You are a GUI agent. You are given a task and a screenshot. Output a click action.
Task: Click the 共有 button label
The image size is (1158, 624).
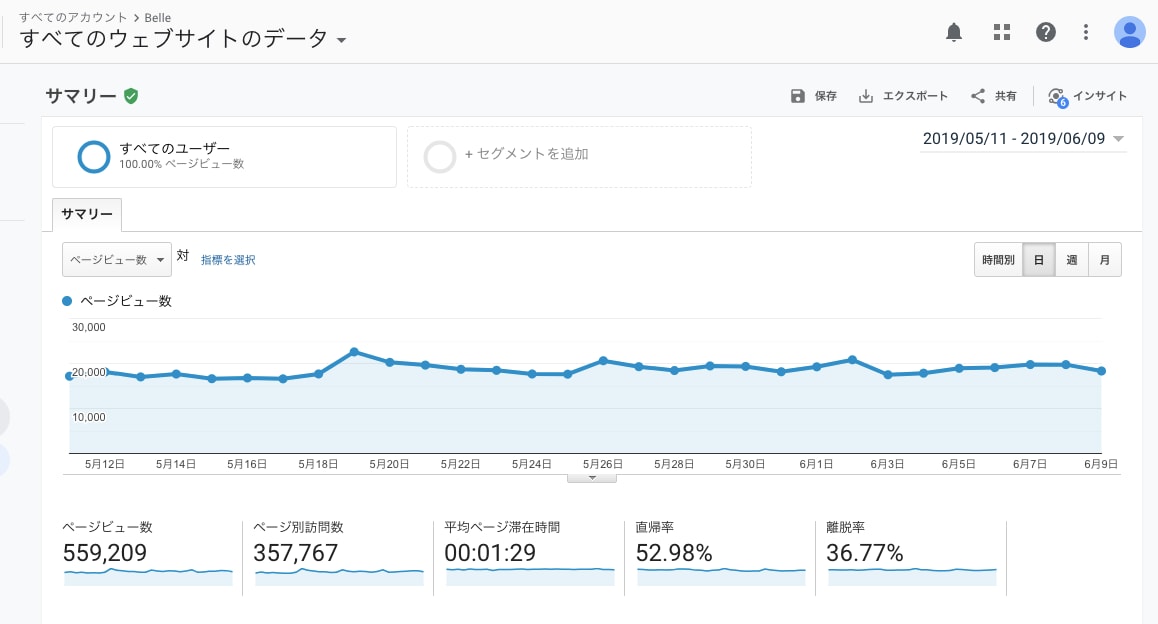pyautogui.click(x=1005, y=96)
